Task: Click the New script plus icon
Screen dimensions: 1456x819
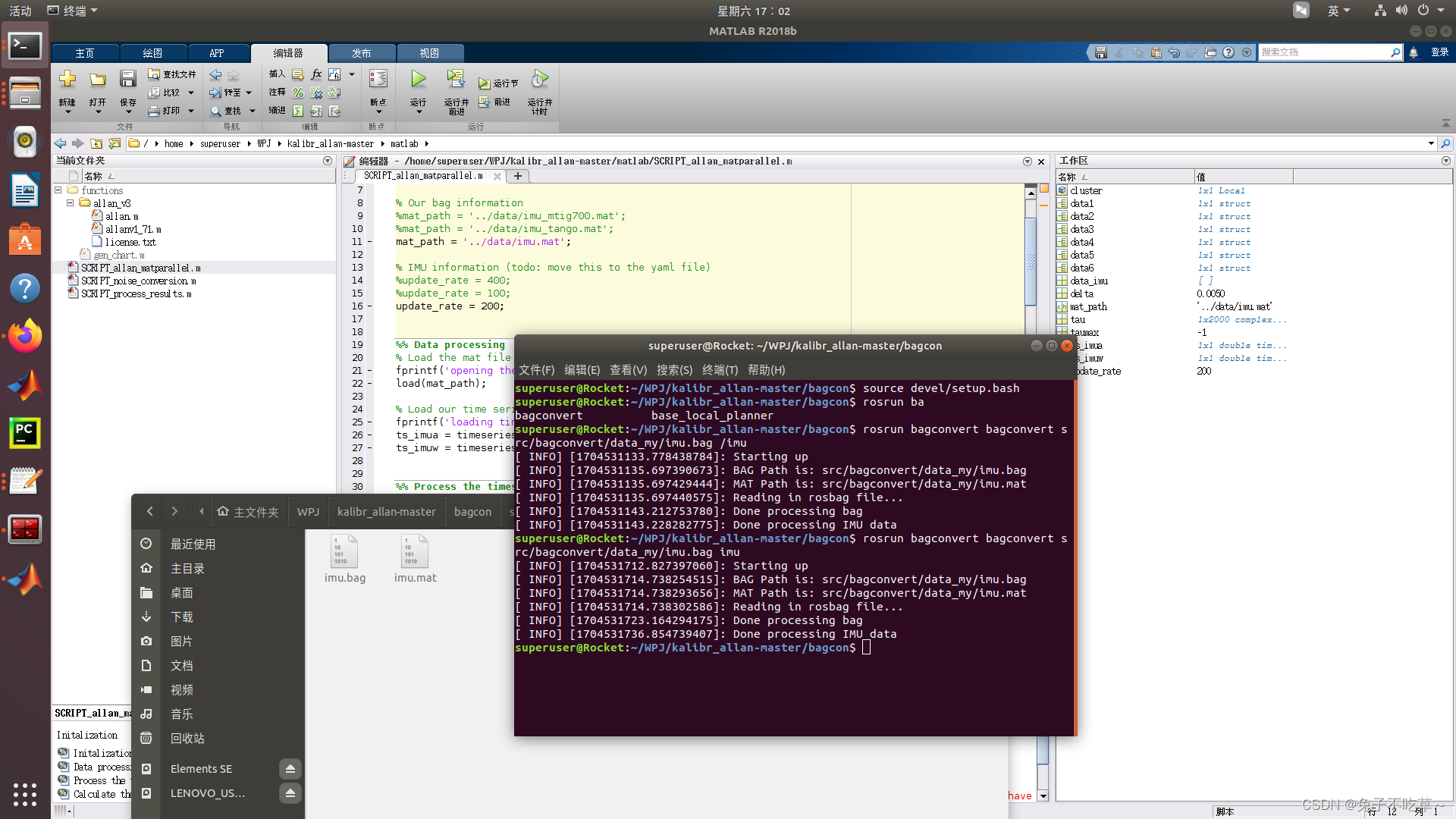Action: (x=67, y=79)
